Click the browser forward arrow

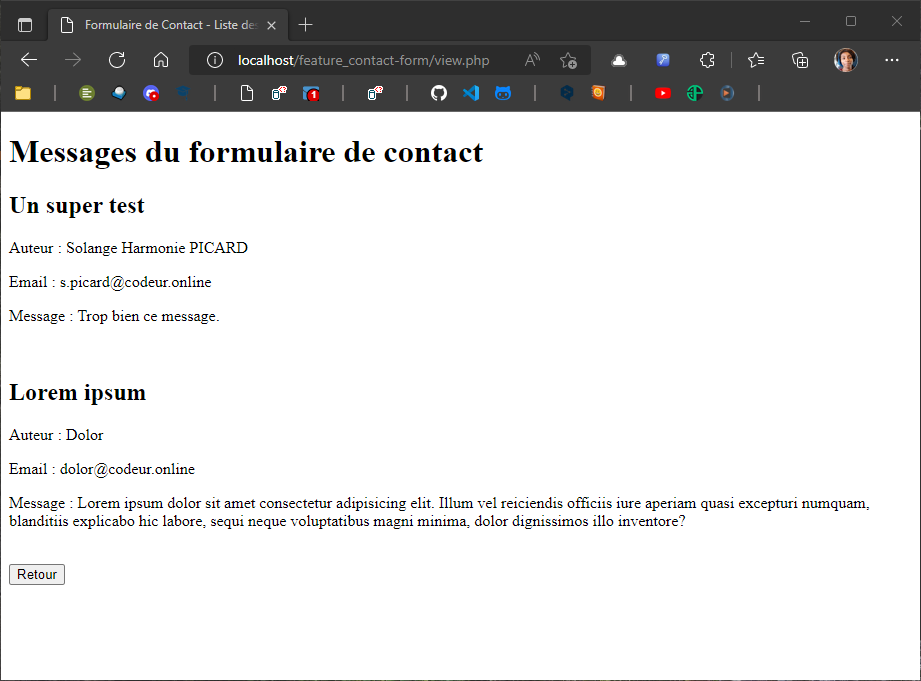point(73,60)
